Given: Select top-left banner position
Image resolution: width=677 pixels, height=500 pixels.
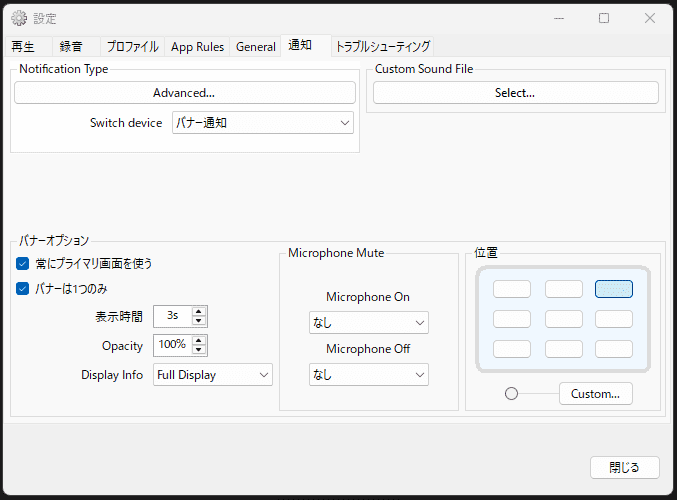Looking at the screenshot, I should tap(512, 289).
